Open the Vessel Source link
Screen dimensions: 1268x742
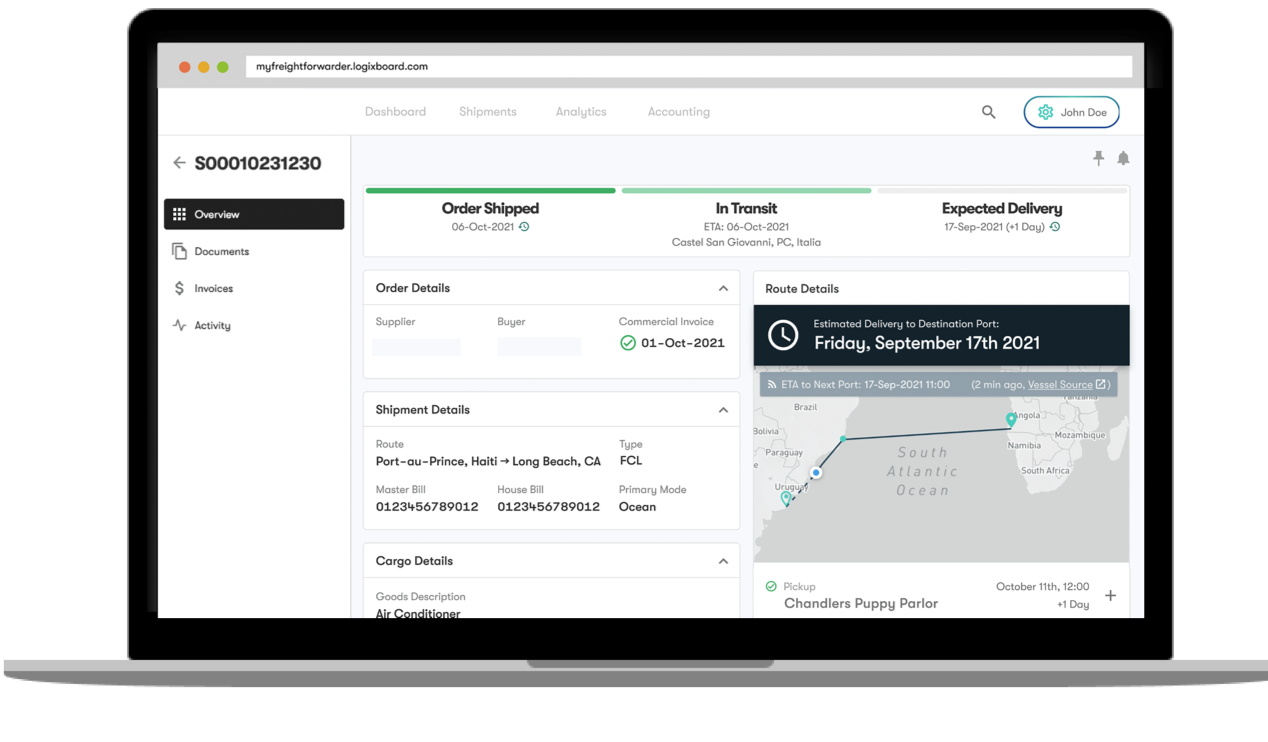(x=1060, y=385)
